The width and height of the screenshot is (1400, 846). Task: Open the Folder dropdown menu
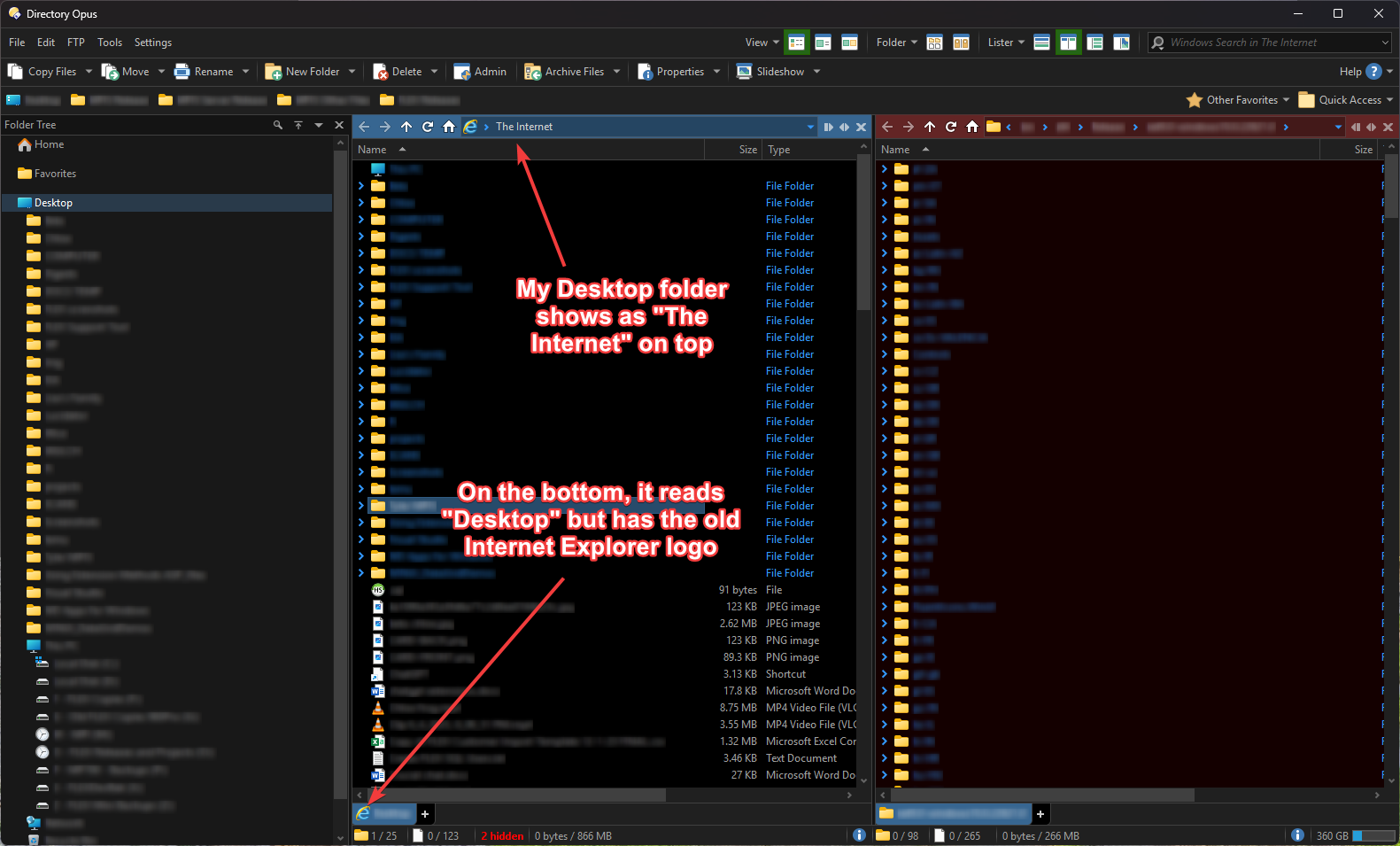click(897, 43)
